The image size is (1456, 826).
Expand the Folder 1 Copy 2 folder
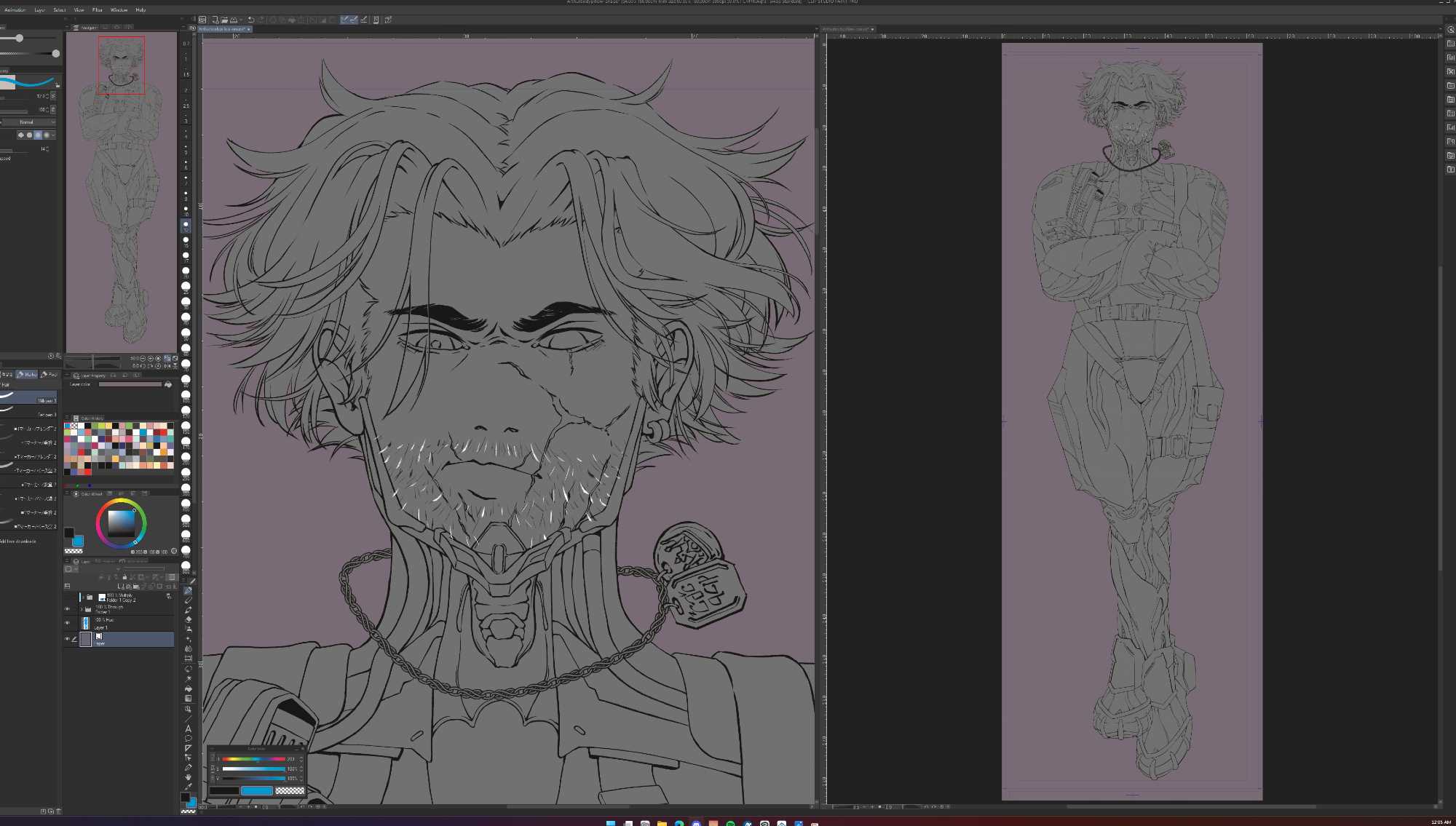82,597
